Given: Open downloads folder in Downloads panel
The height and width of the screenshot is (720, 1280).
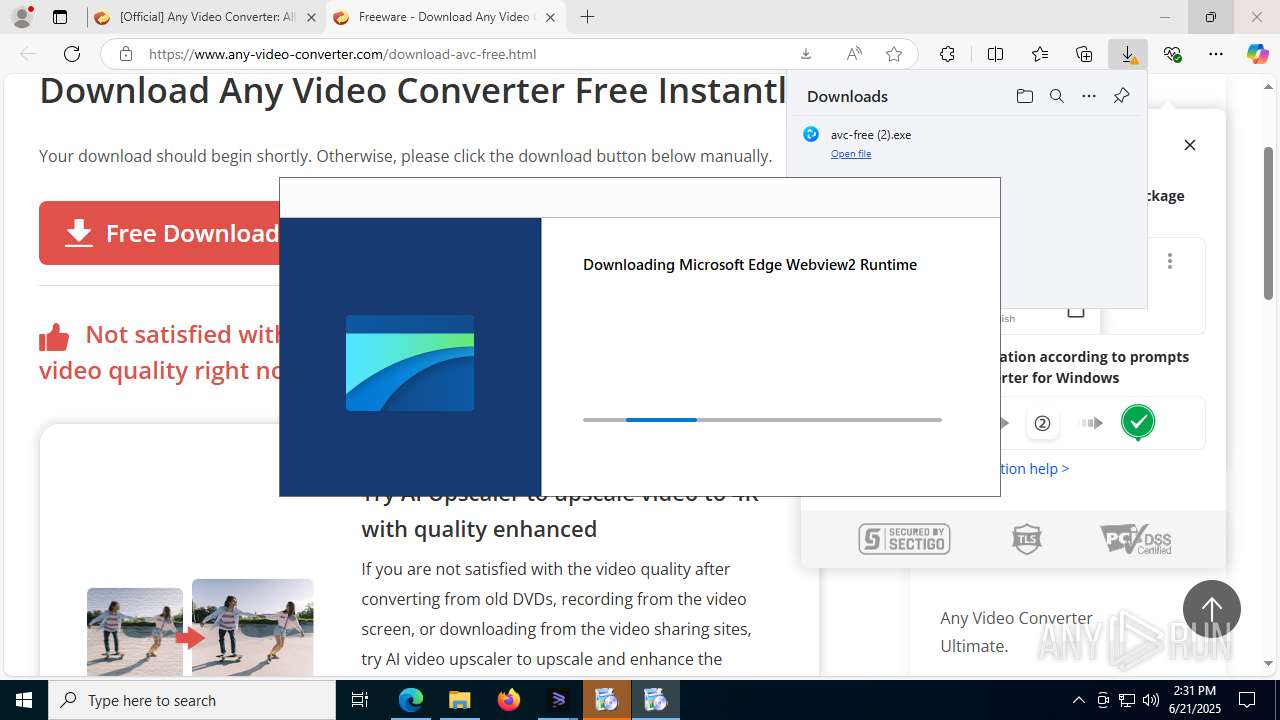Looking at the screenshot, I should pyautogui.click(x=1024, y=96).
